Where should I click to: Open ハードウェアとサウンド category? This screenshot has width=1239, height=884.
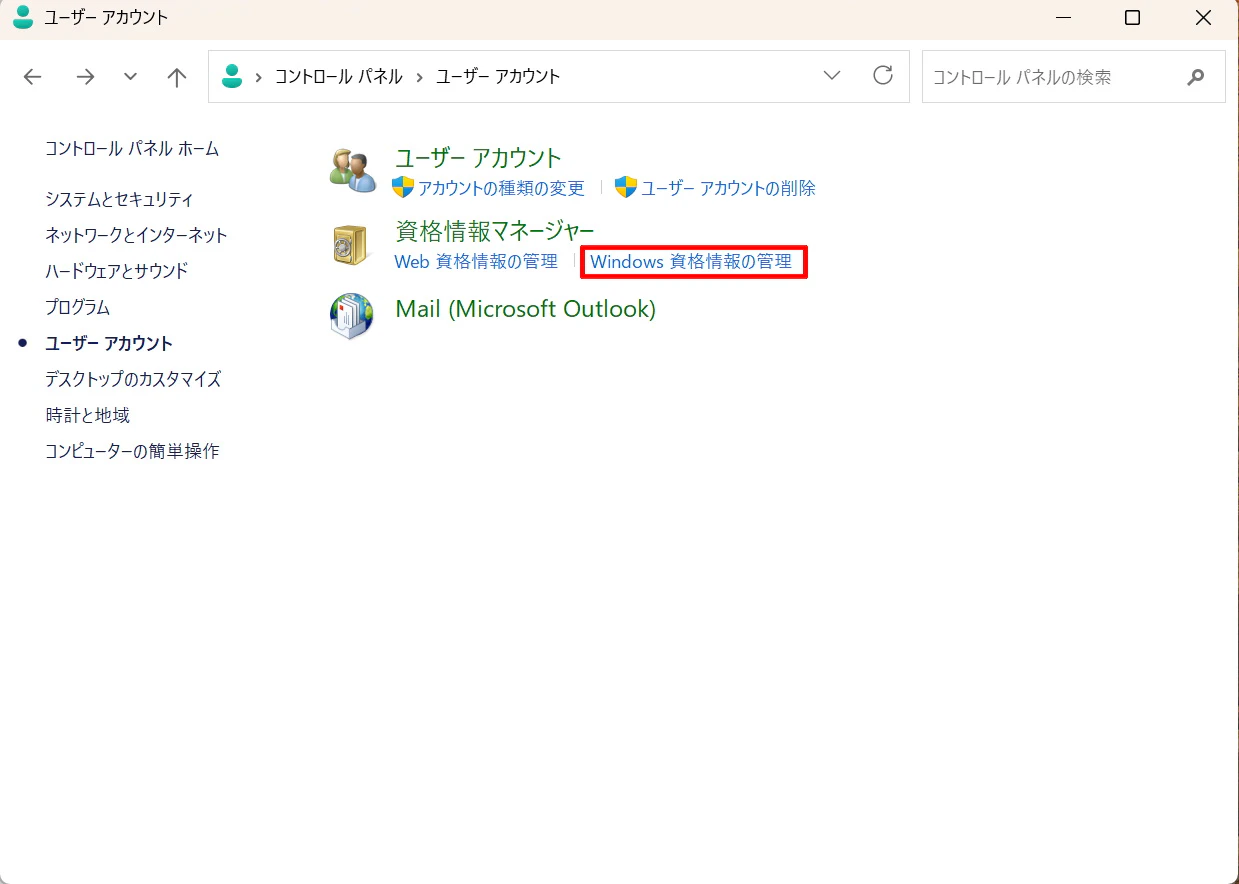coord(116,272)
